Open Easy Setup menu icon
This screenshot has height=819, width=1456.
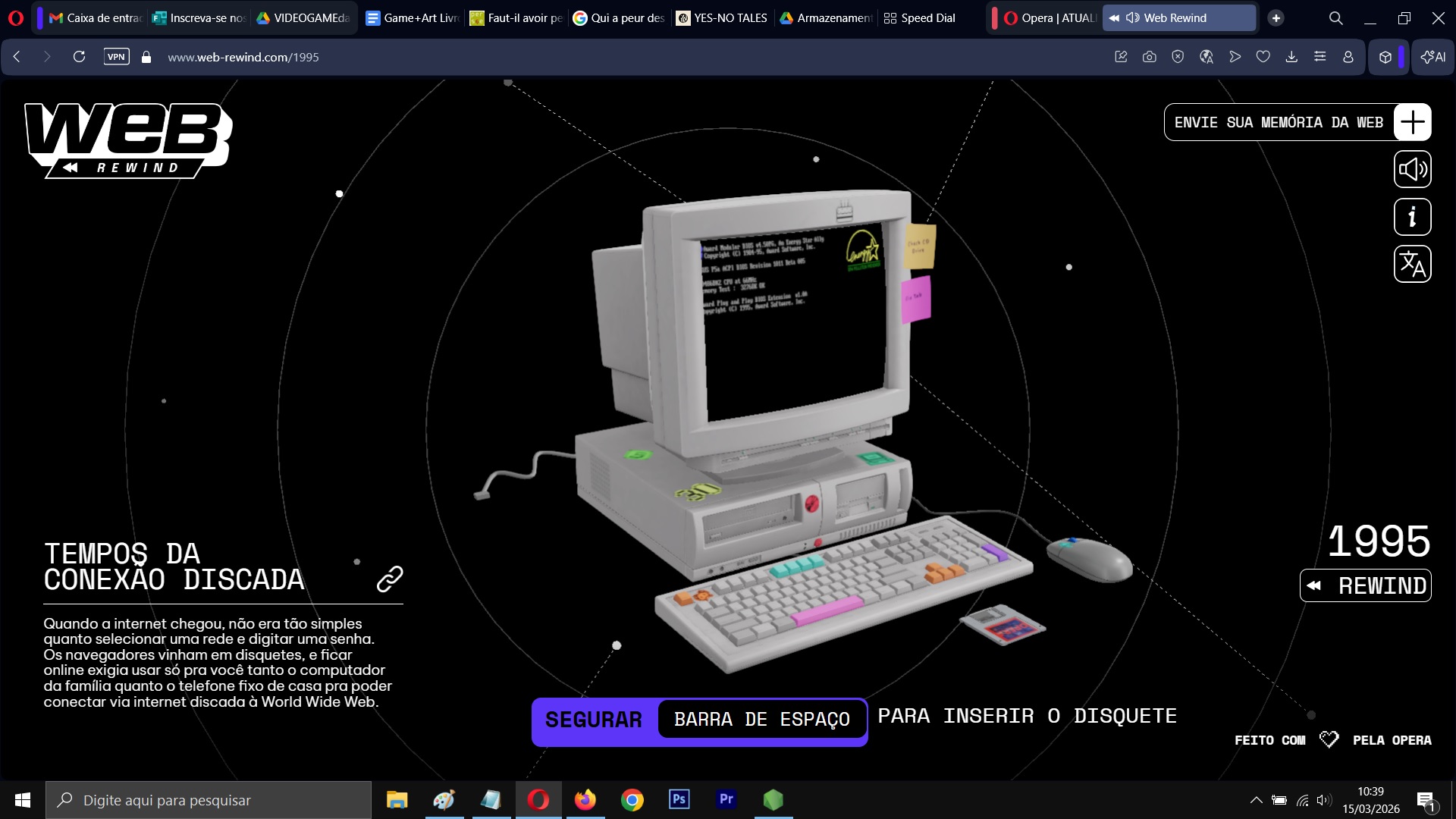[1320, 57]
